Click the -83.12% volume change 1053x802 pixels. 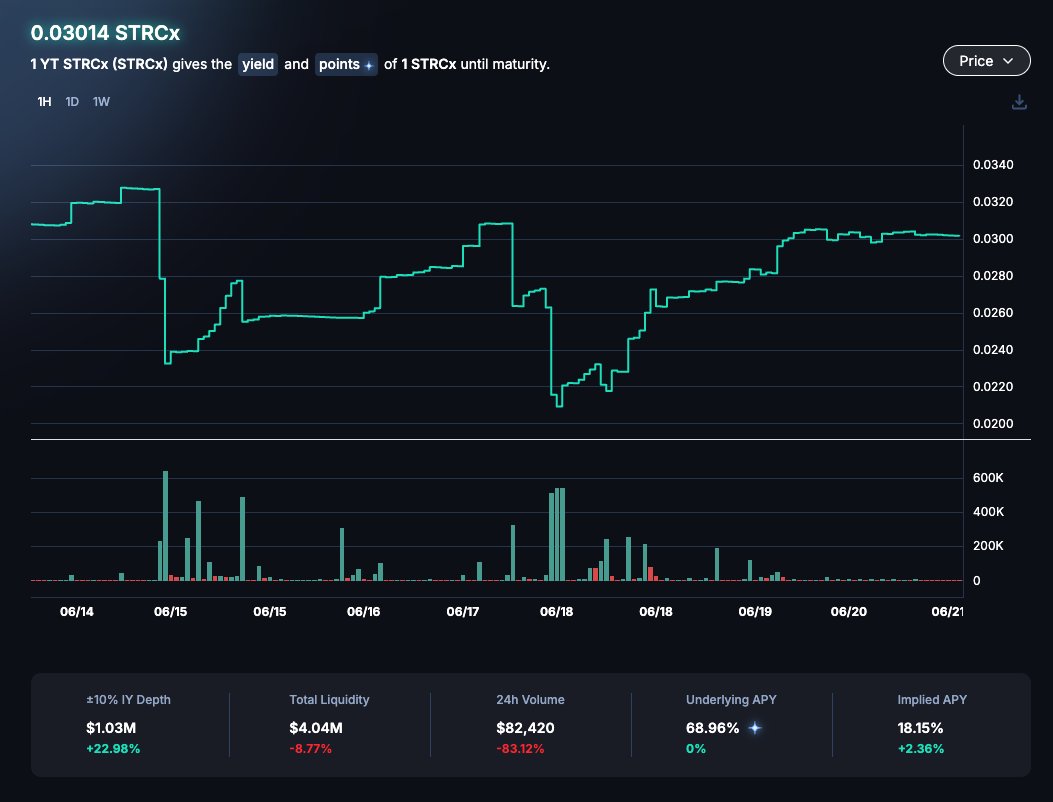click(x=520, y=749)
